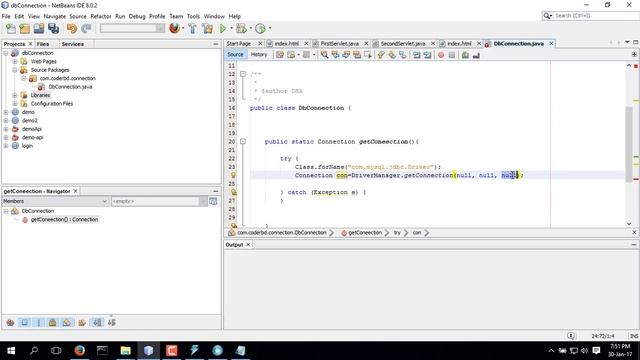
Task: Click the green Run Project arrow
Action: tap(223, 29)
